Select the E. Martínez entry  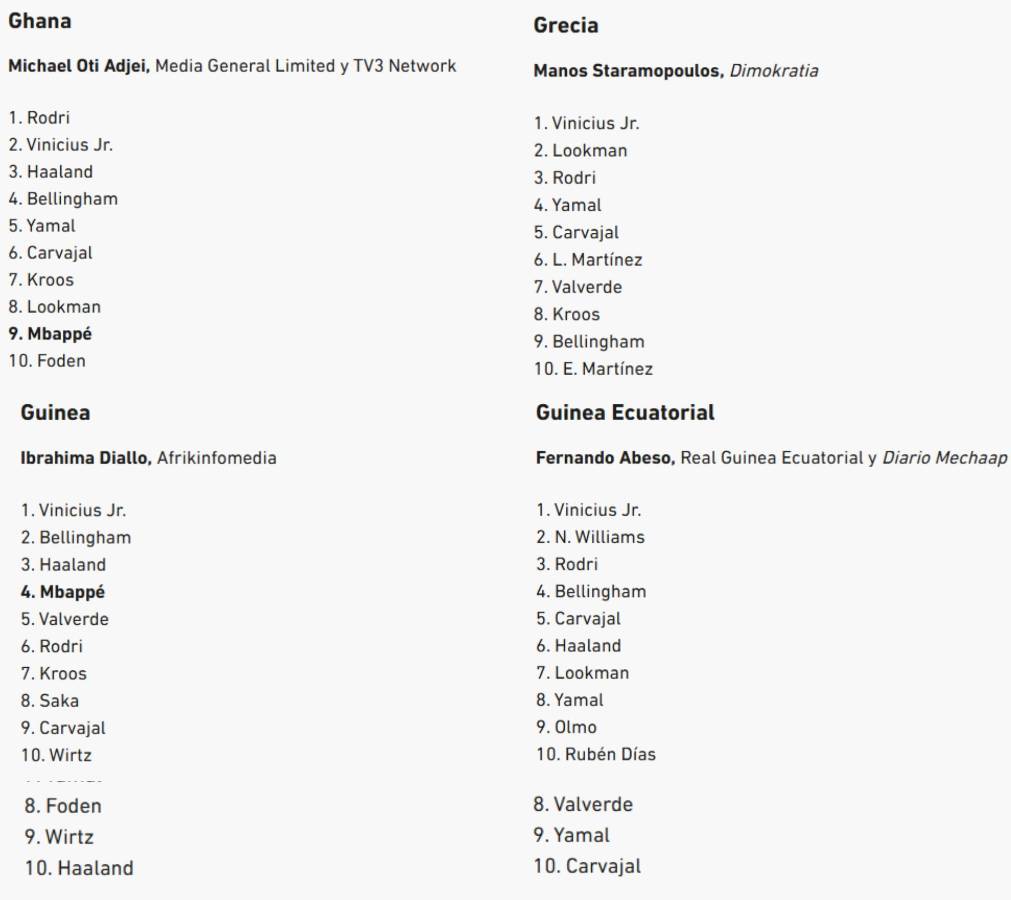click(592, 369)
